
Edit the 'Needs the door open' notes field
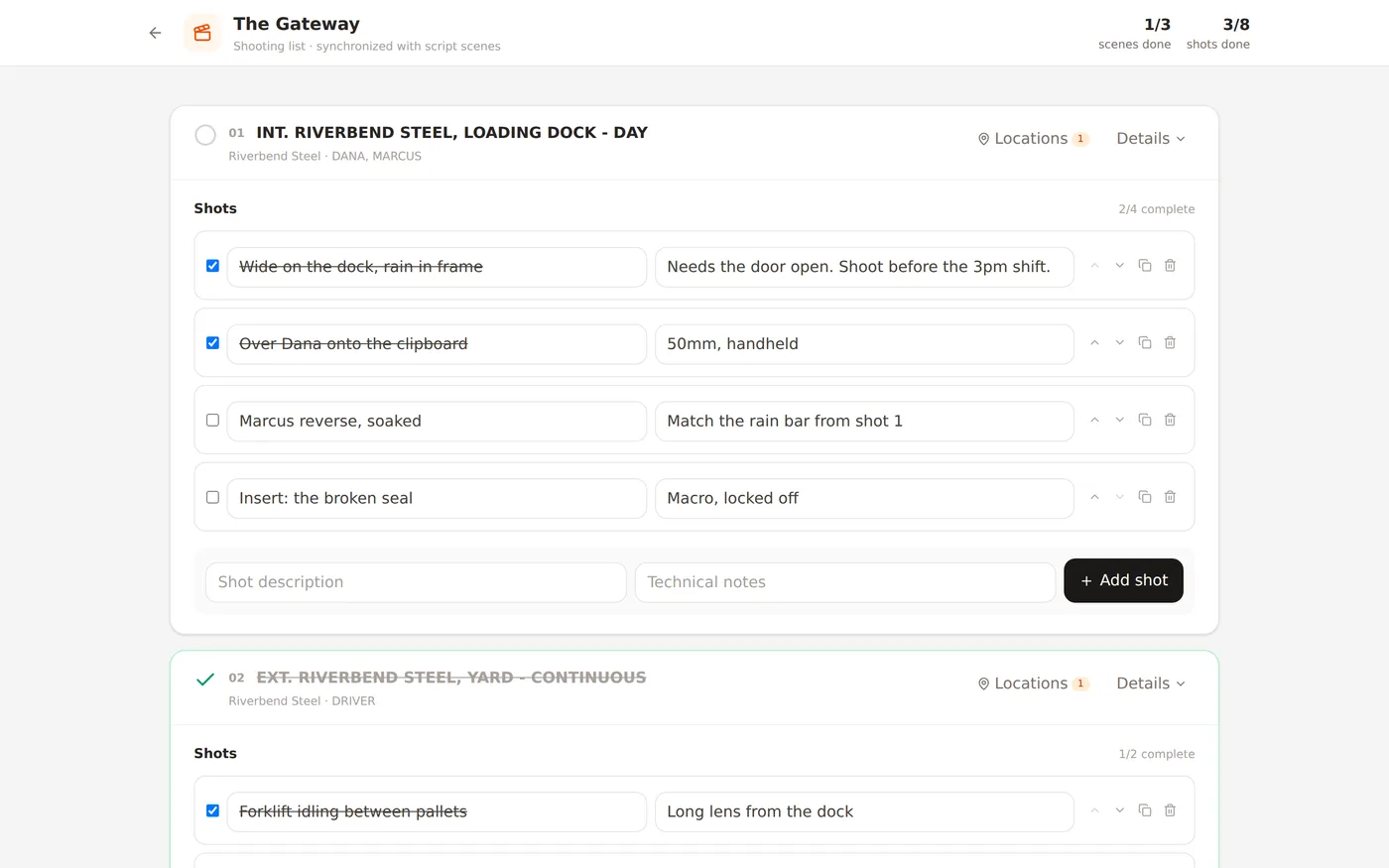click(864, 267)
